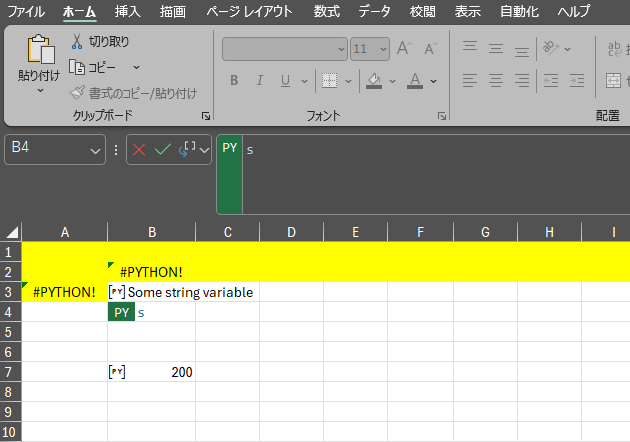Click the Select All corner triangle
The width and height of the screenshot is (630, 442).
12,232
